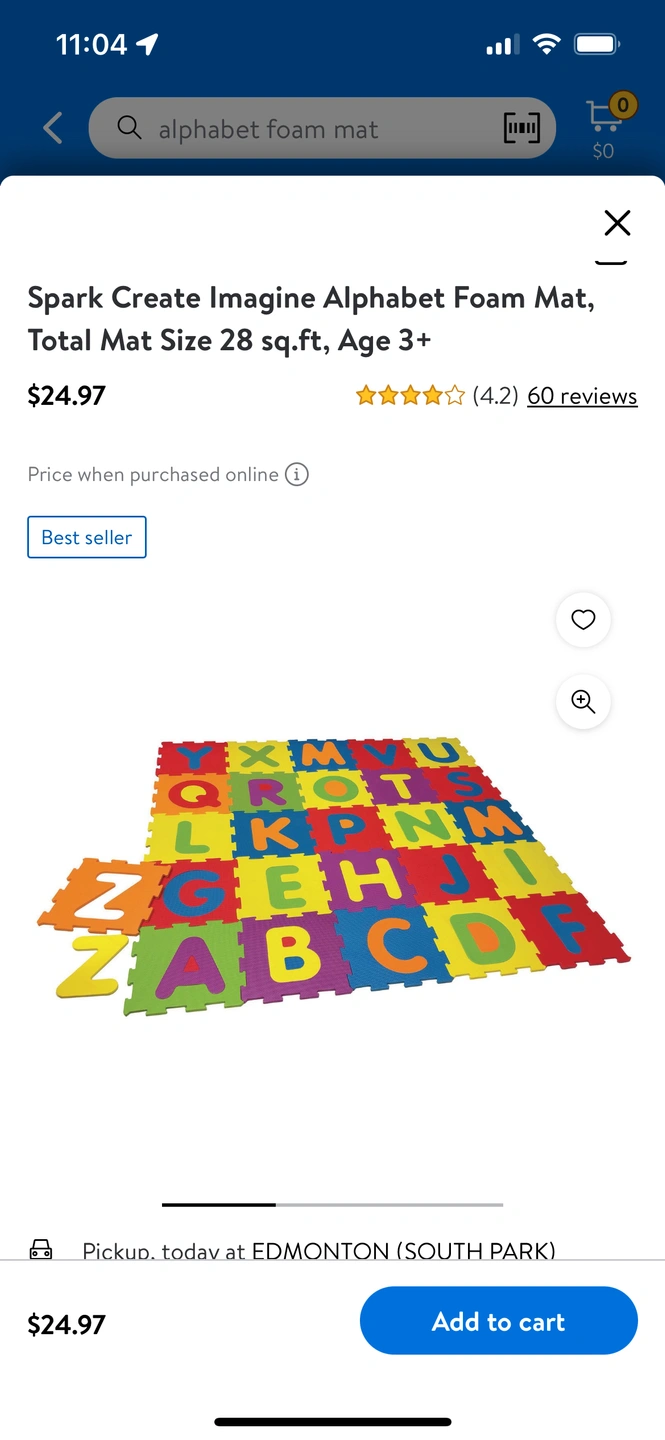This screenshot has height=1440, width=665.
Task: Tap the star rating display
Action: click(x=410, y=396)
